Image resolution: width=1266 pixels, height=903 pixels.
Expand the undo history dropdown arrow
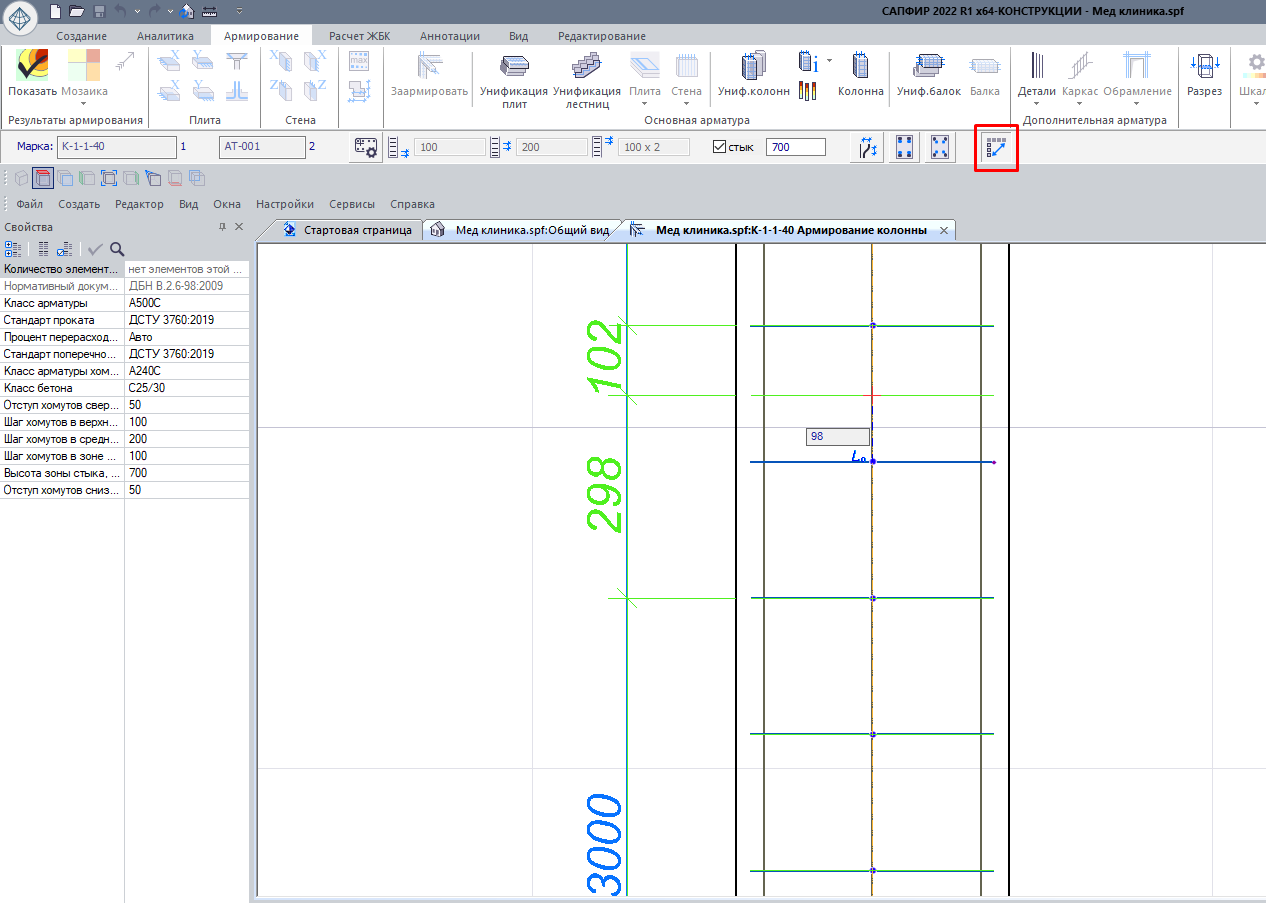pos(138,11)
